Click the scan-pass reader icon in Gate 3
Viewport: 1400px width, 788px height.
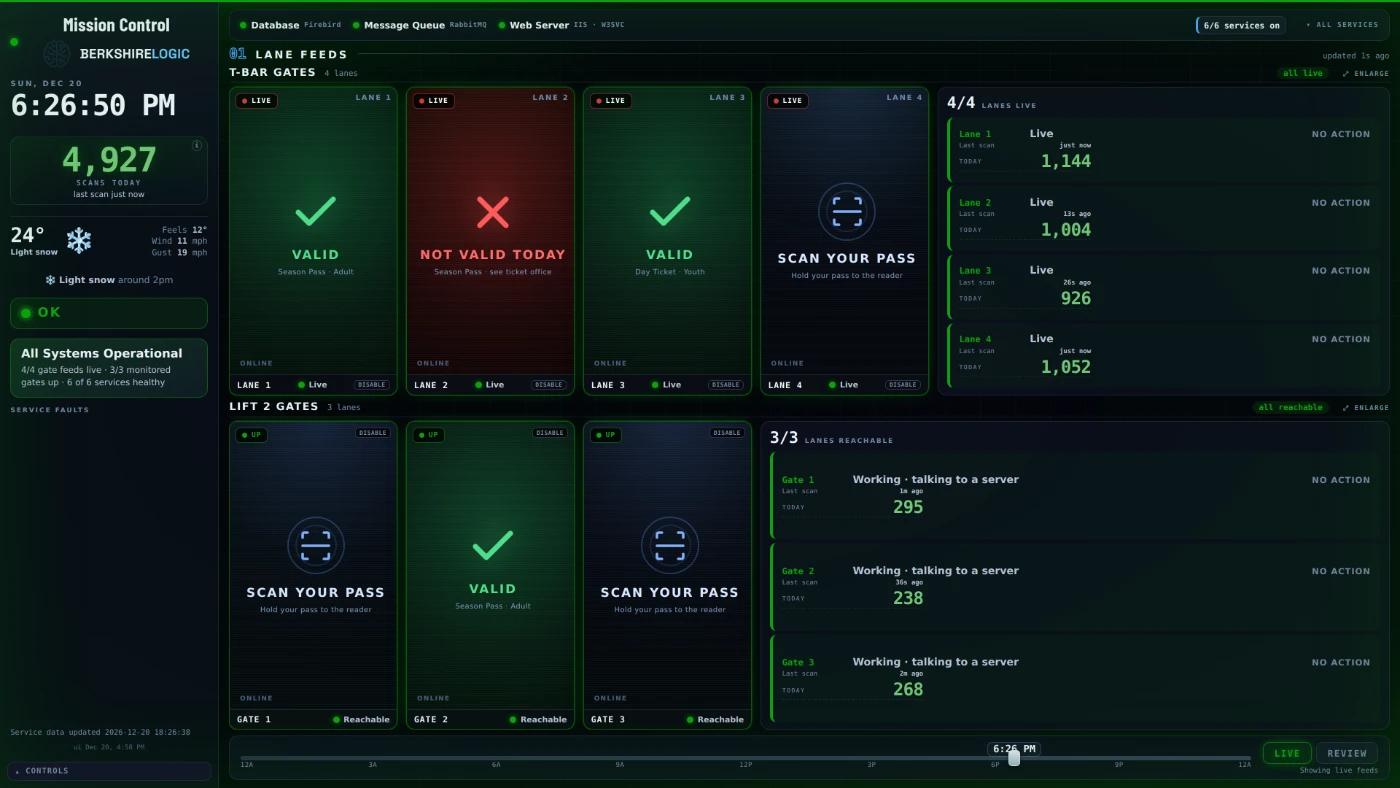point(670,546)
